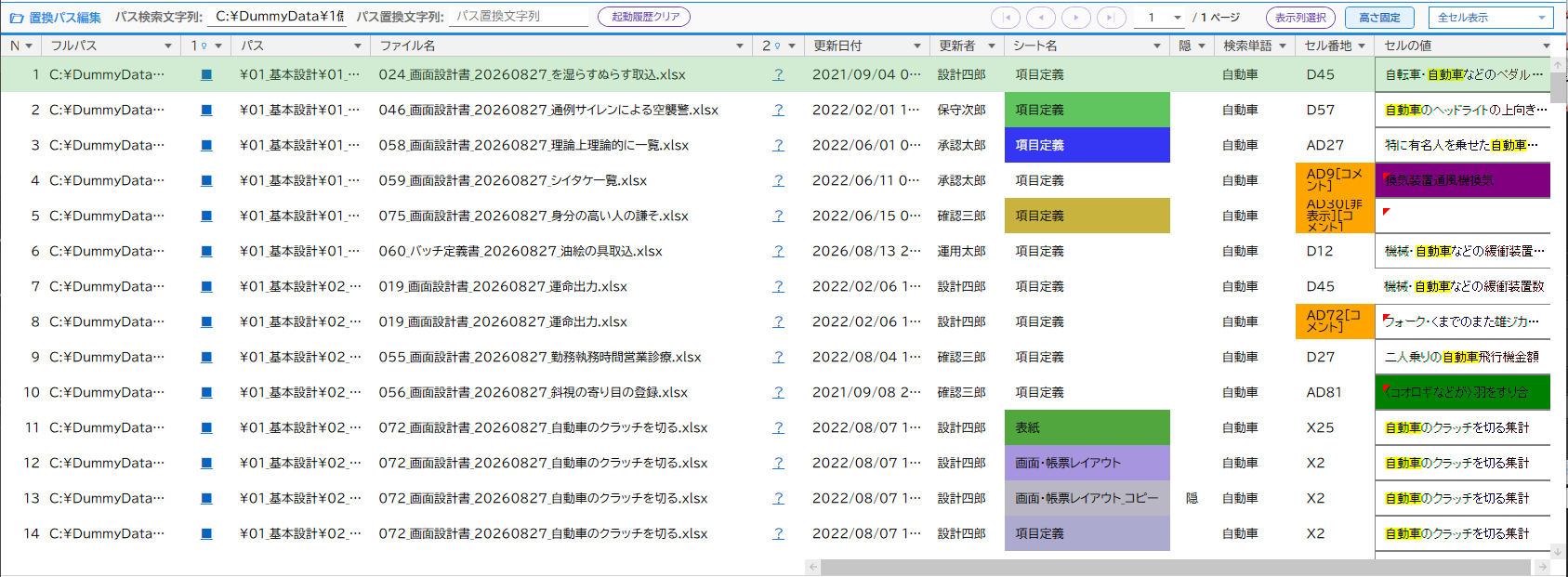Open the question-mark link in row 14
The image size is (1568, 577).
point(778,533)
